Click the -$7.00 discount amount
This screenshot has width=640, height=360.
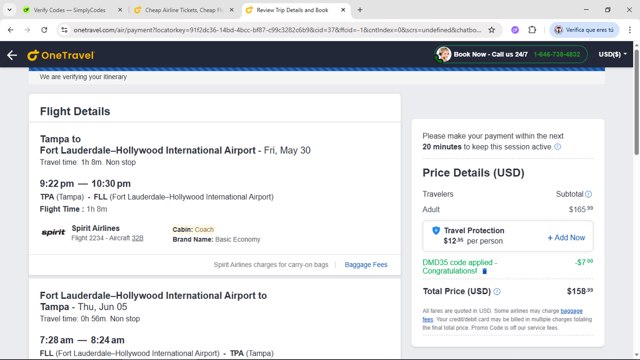584,262
